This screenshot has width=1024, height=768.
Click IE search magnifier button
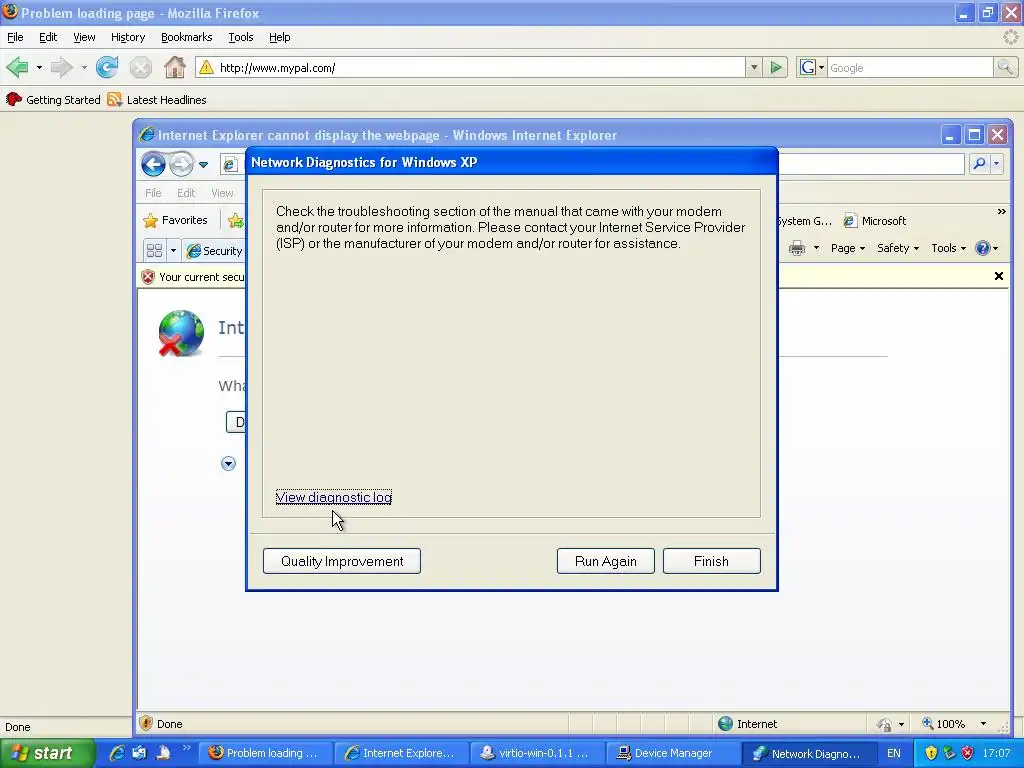tap(979, 164)
